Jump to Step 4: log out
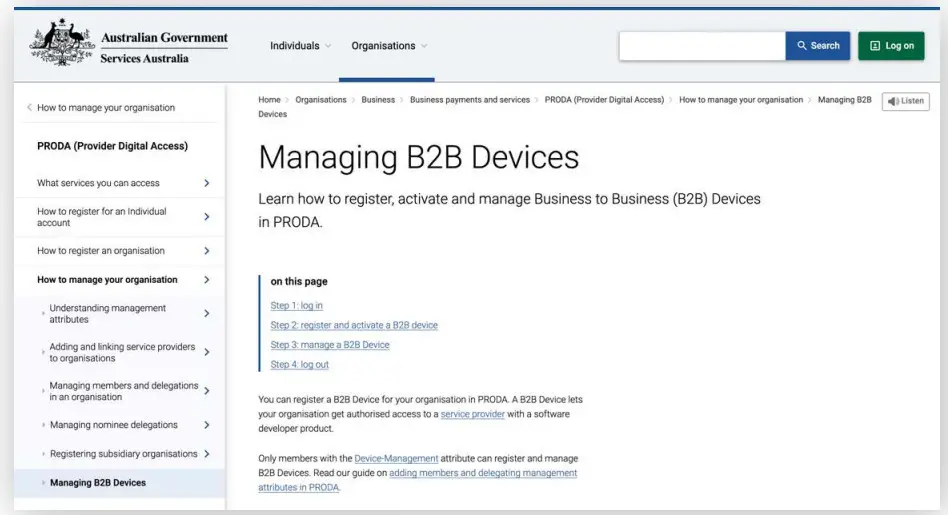 tap(299, 364)
